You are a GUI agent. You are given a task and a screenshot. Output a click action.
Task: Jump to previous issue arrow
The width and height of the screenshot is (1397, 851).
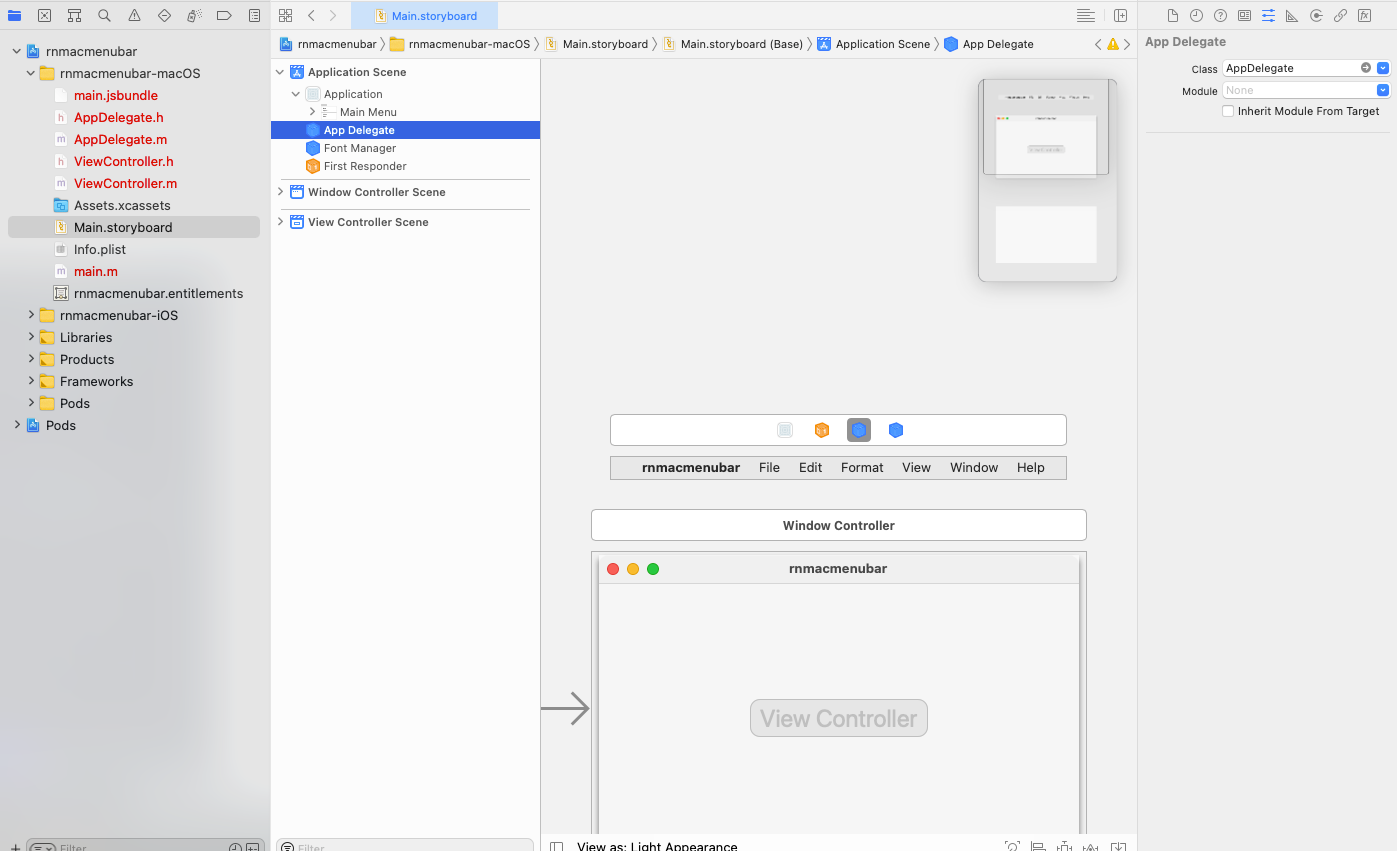[x=1098, y=44]
